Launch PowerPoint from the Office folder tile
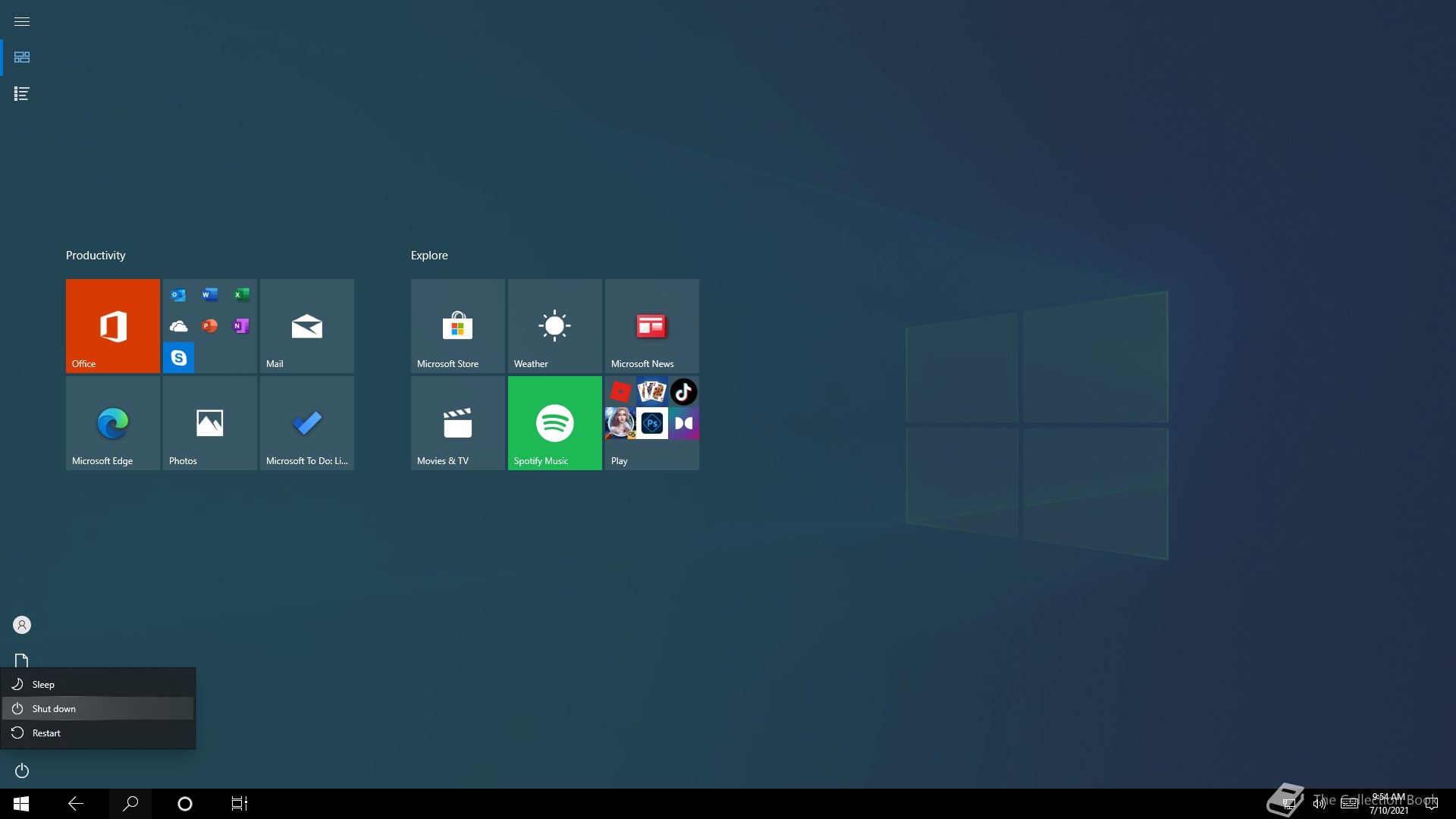The height and width of the screenshot is (819, 1456). click(x=210, y=326)
